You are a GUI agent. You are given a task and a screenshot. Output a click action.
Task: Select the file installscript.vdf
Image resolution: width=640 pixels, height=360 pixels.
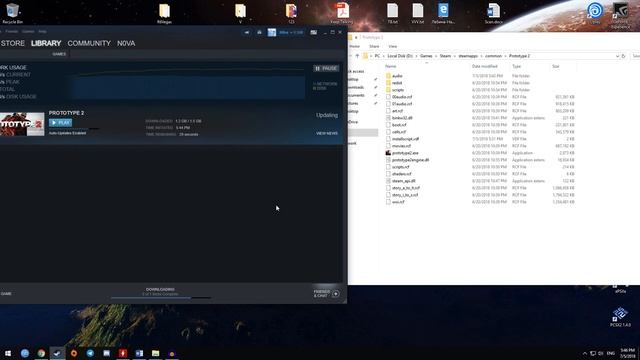[405, 139]
